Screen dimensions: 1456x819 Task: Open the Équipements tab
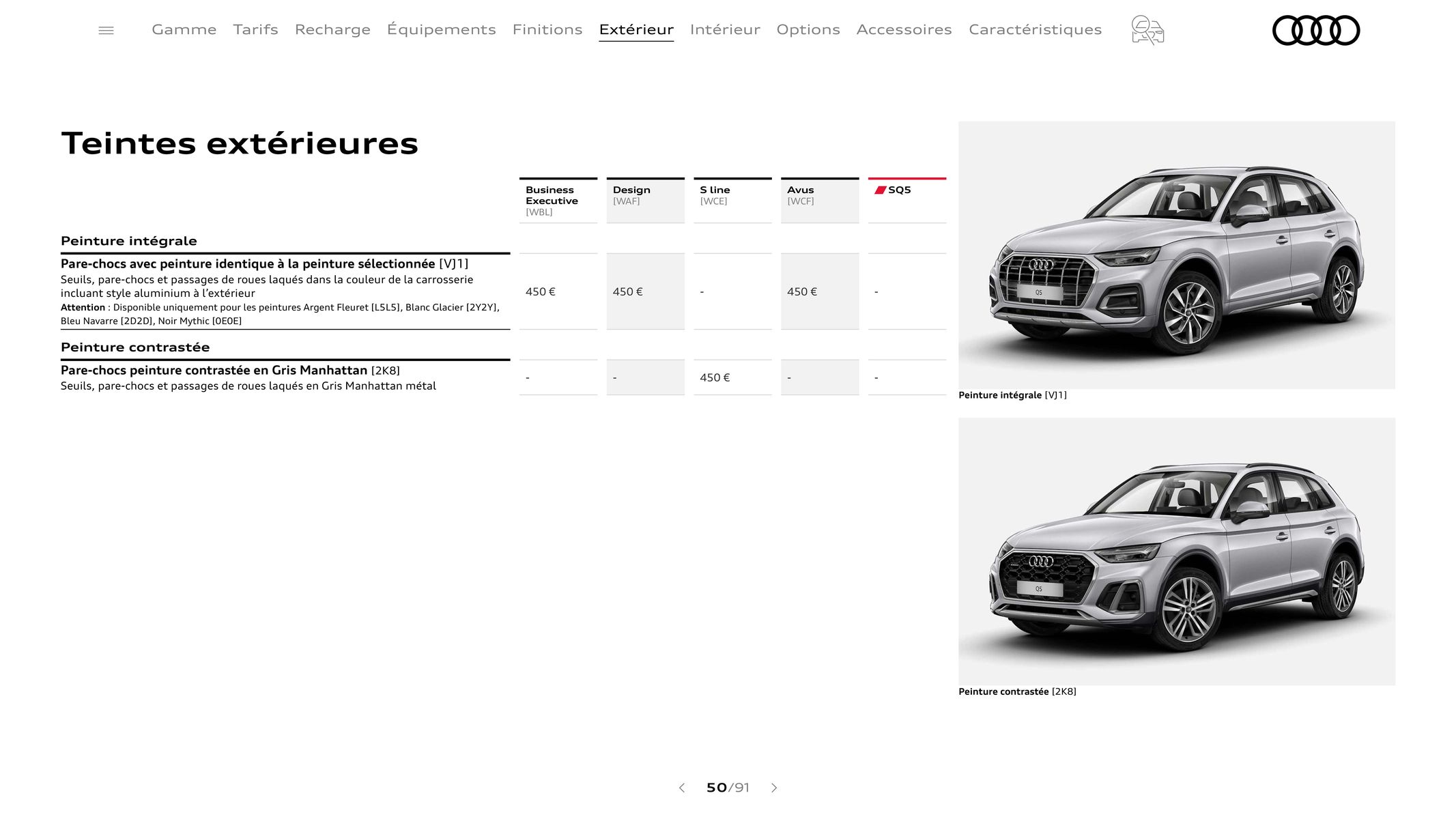pos(441,29)
